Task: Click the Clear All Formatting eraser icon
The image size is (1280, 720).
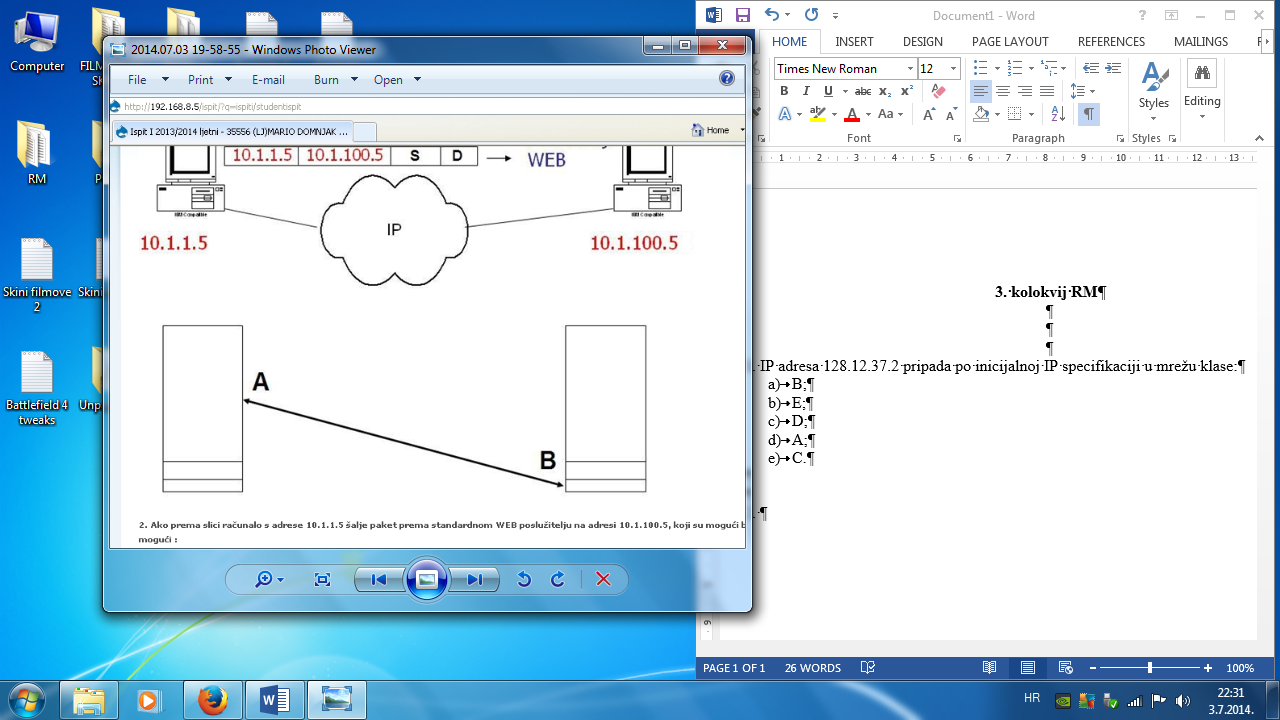Action: click(937, 91)
